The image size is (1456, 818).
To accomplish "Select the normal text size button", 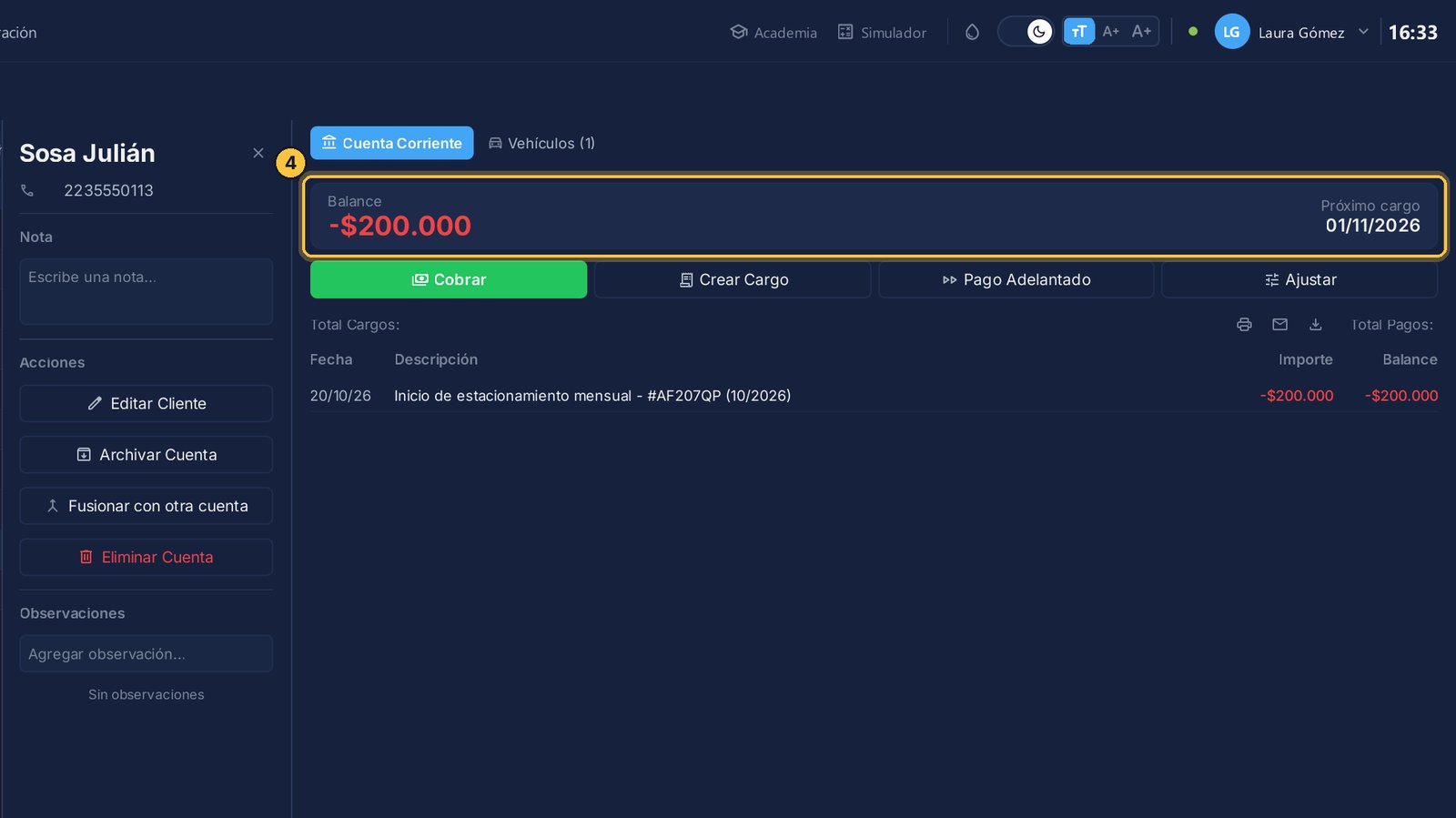I will [1078, 32].
